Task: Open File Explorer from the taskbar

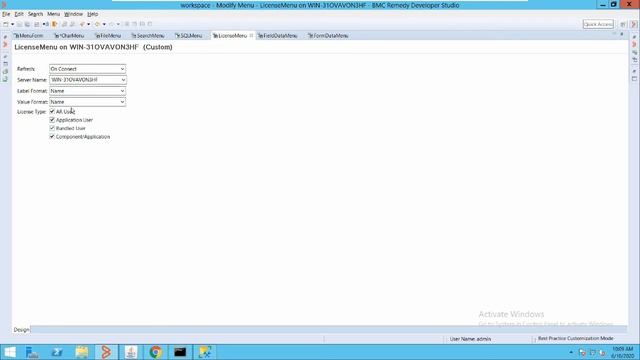Action: pos(82,352)
